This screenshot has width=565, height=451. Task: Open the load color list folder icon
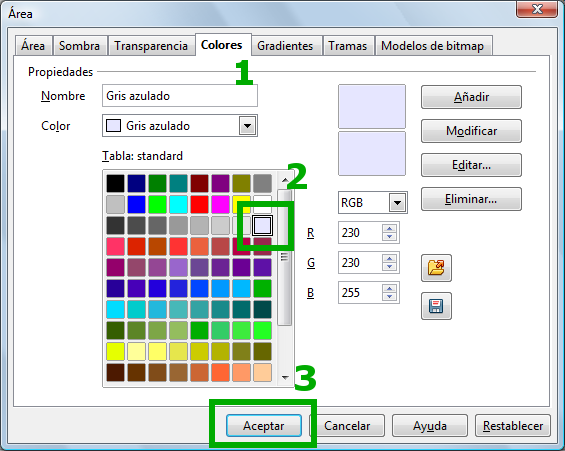point(436,268)
